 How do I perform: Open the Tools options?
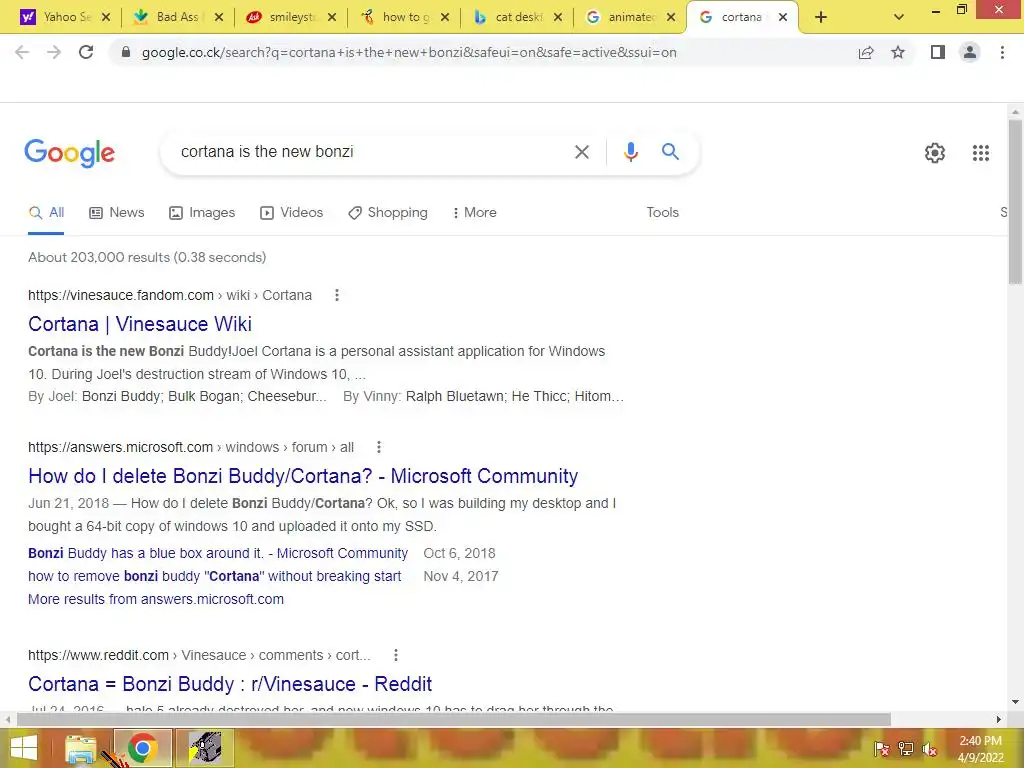click(662, 213)
